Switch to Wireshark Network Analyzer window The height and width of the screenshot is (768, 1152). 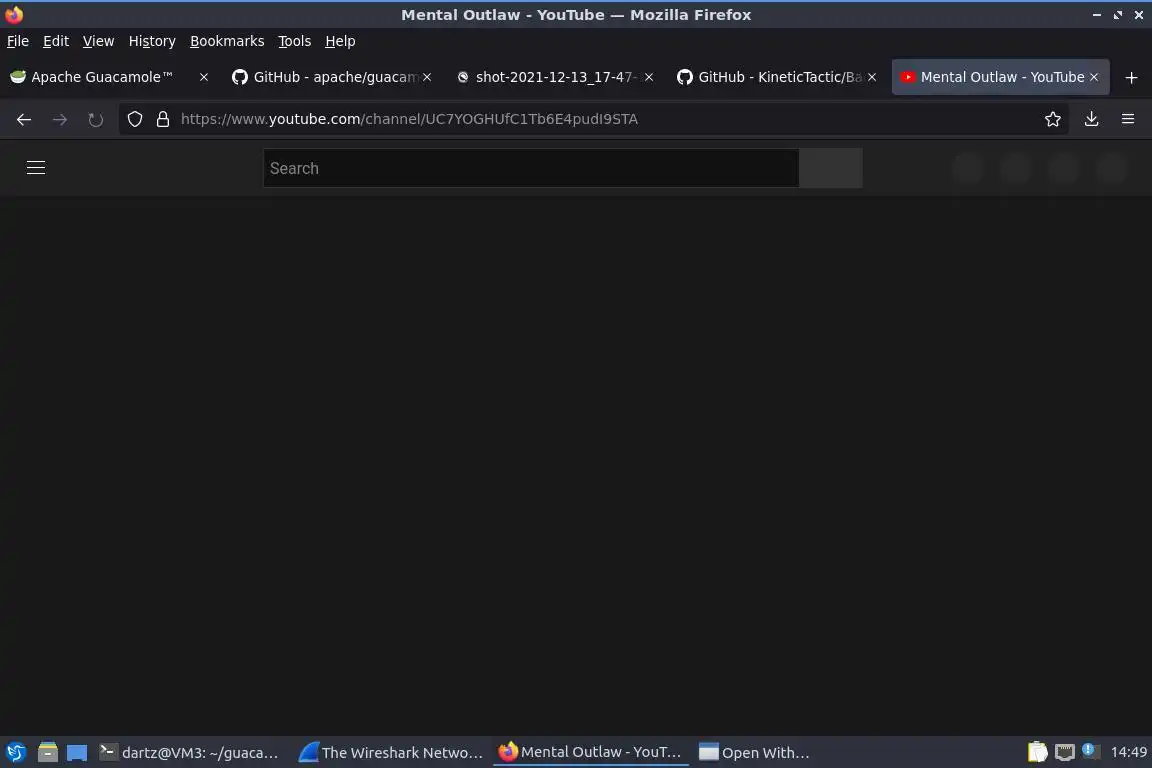[392, 752]
